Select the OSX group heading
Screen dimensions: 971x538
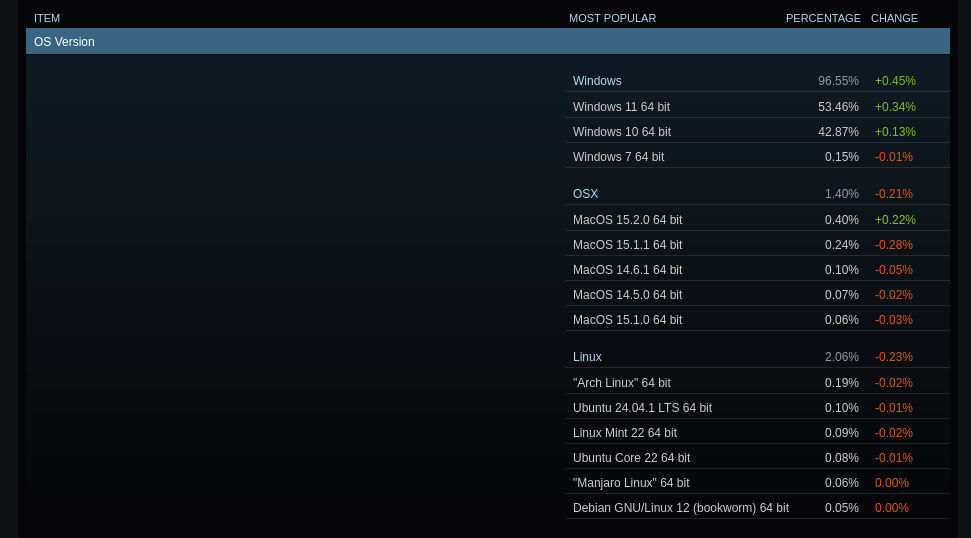tap(585, 194)
